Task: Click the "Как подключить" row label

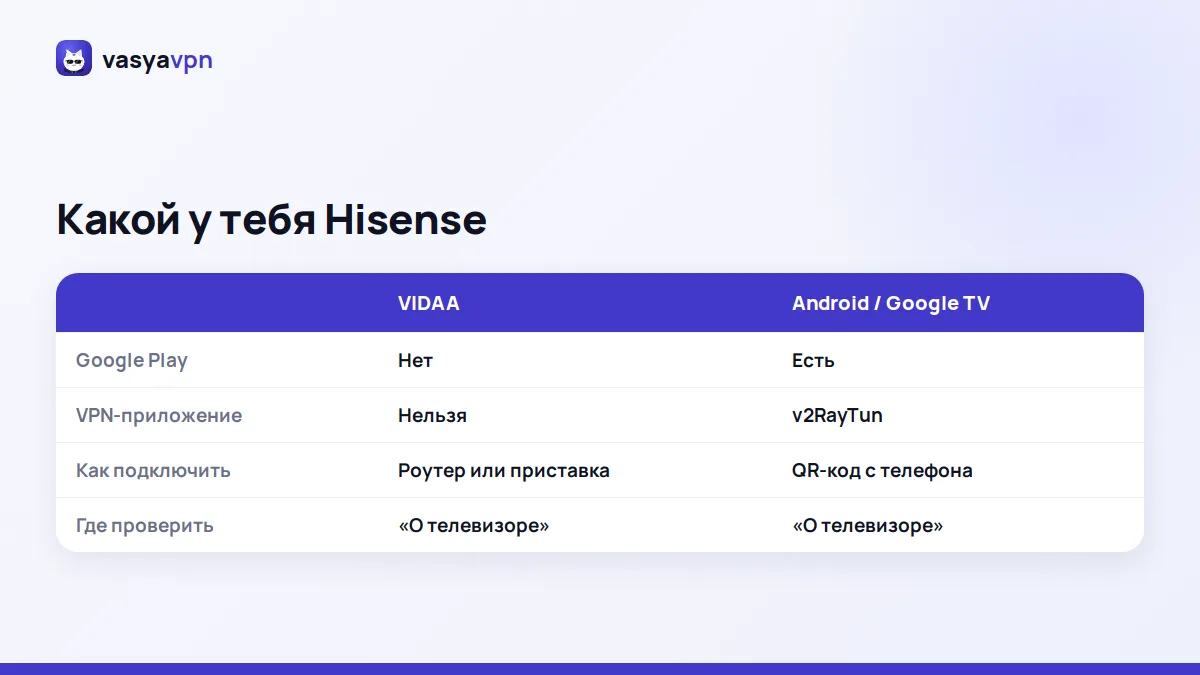Action: pos(153,470)
